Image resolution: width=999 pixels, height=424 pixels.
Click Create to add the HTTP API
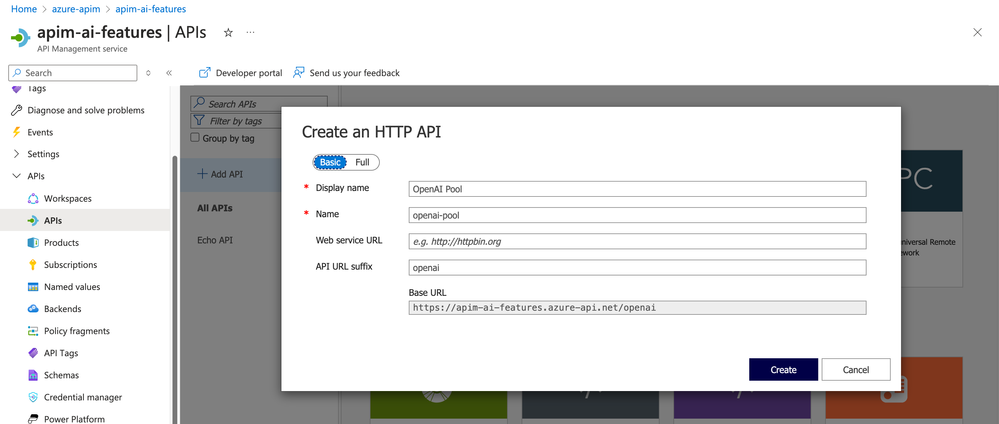(783, 370)
